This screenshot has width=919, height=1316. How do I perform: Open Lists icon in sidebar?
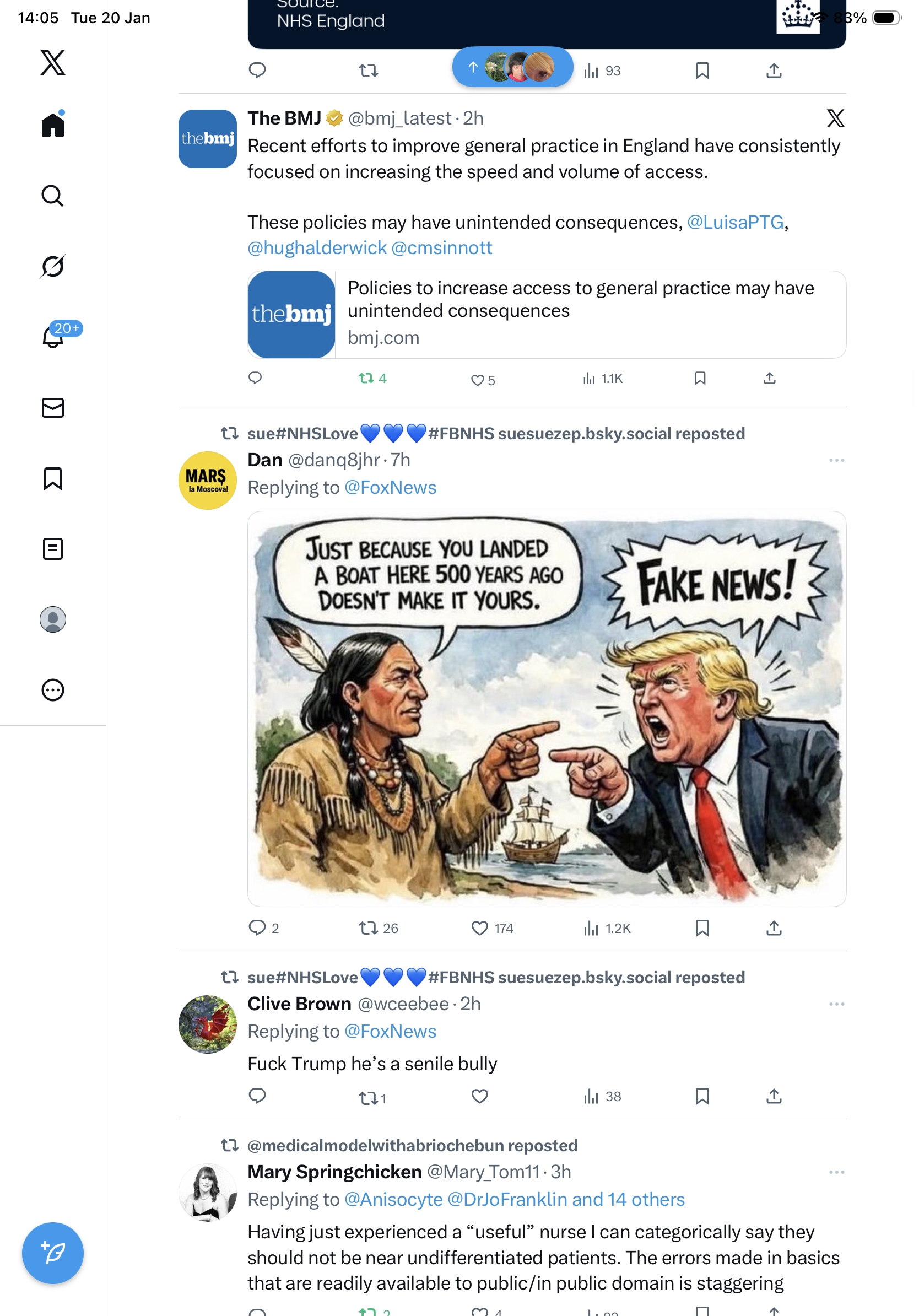53,548
